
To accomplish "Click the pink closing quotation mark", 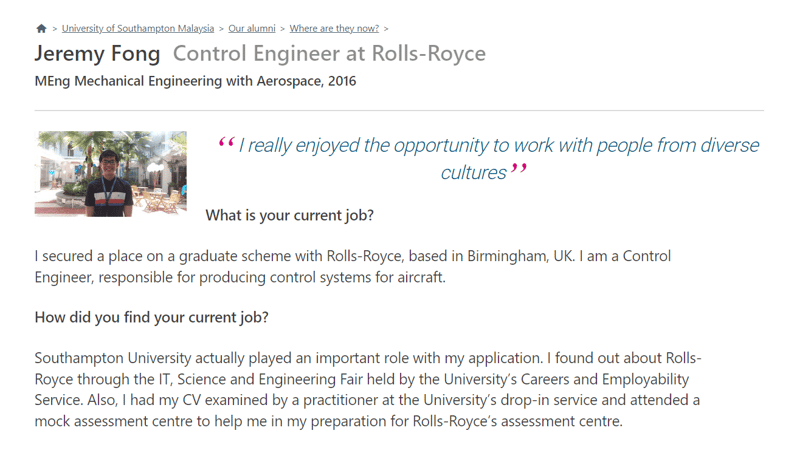I will 518,169.
